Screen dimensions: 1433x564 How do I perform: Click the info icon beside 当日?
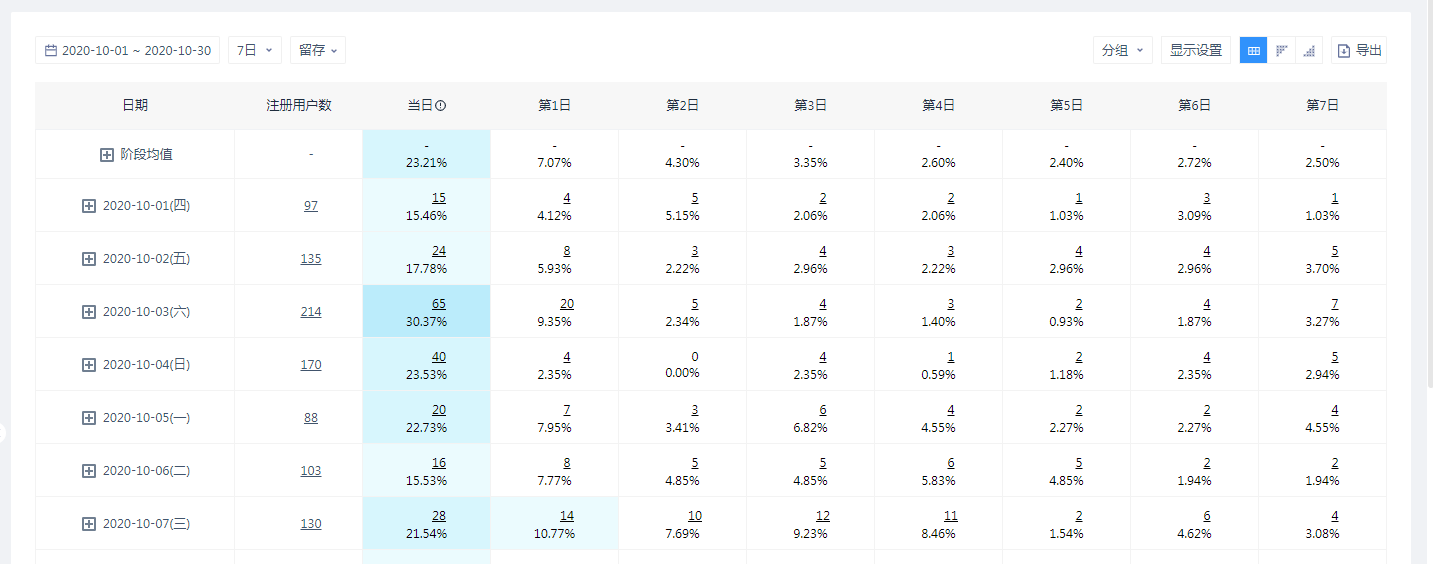440,105
